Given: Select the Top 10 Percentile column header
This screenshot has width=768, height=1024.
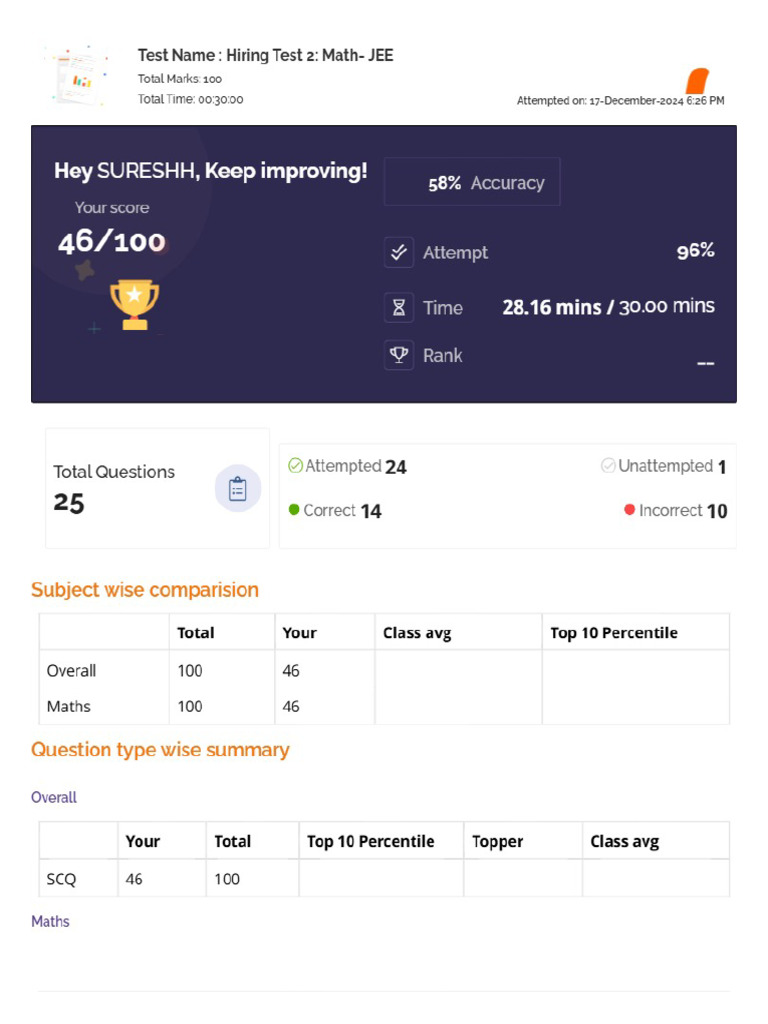Looking at the screenshot, I should click(x=613, y=633).
